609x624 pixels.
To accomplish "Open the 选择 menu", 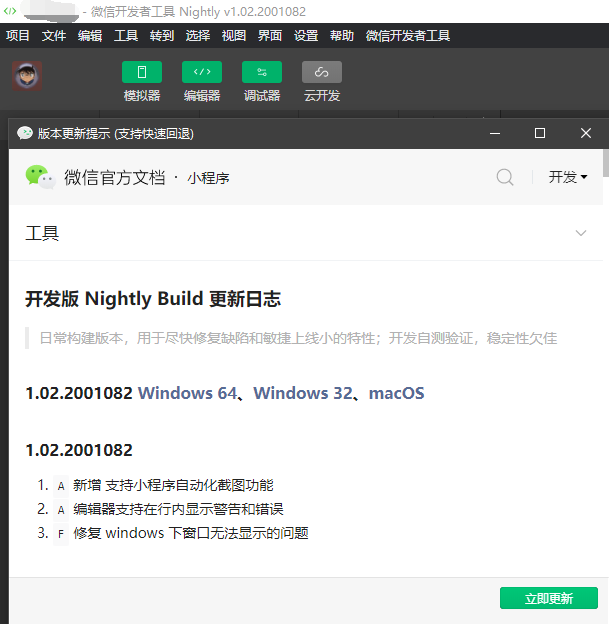I will [x=198, y=36].
